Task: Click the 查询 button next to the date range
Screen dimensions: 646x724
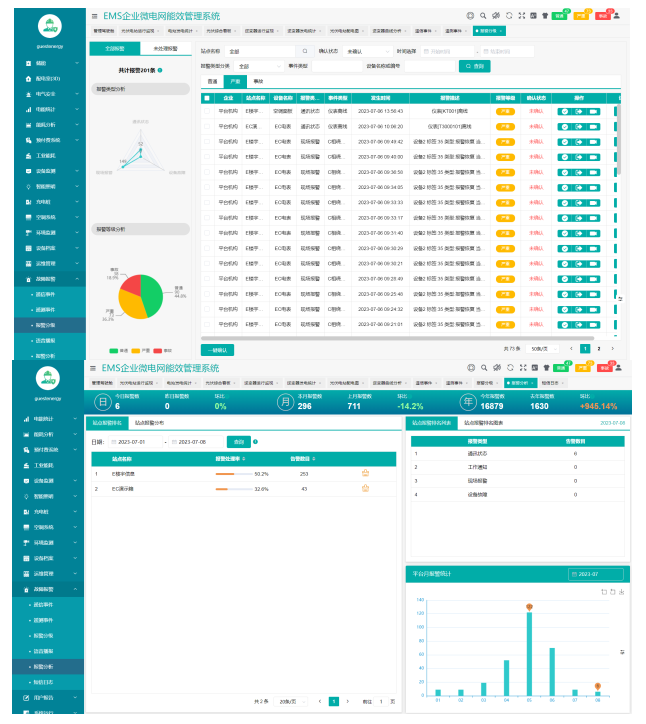Action: [238, 441]
